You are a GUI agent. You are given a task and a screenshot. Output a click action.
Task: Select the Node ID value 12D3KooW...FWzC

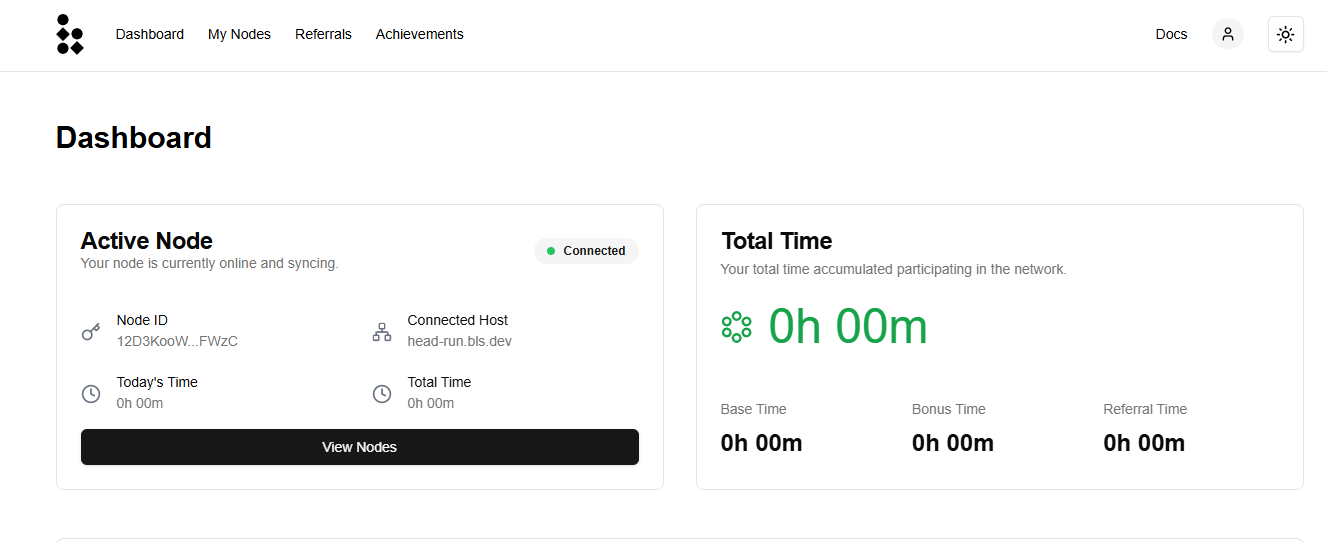[x=177, y=341]
